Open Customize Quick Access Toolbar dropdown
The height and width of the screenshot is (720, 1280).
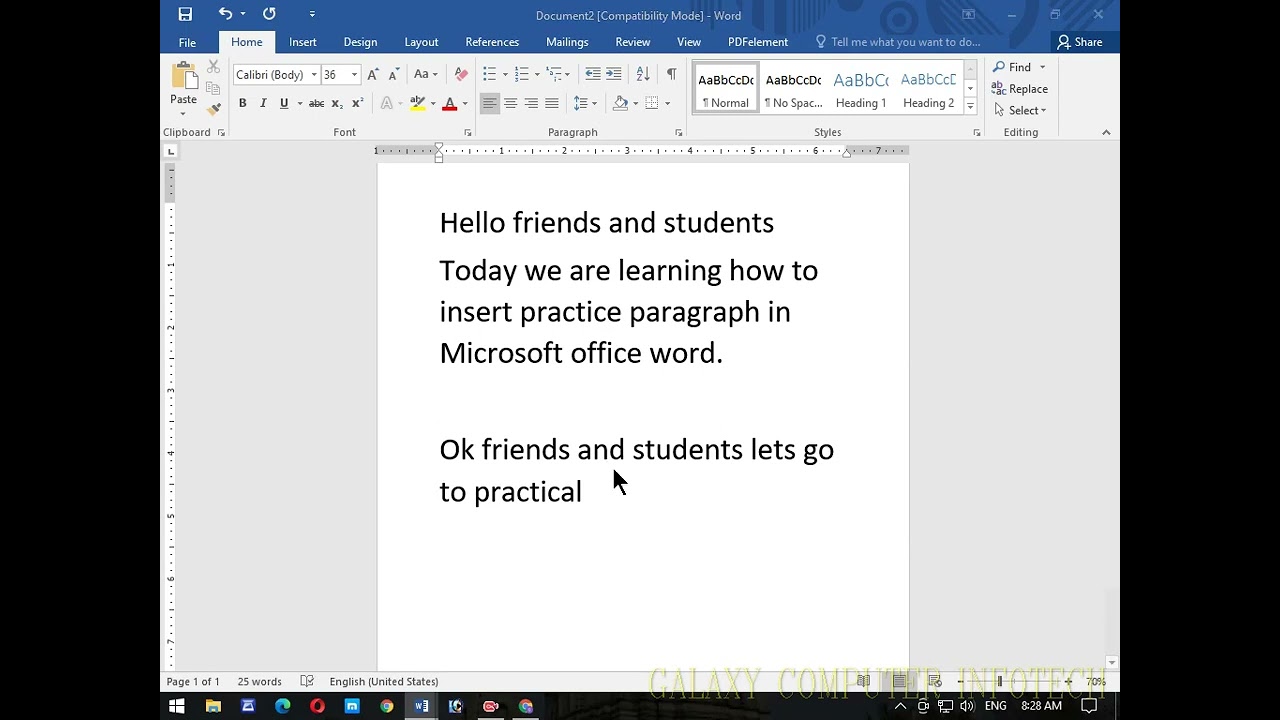click(312, 14)
